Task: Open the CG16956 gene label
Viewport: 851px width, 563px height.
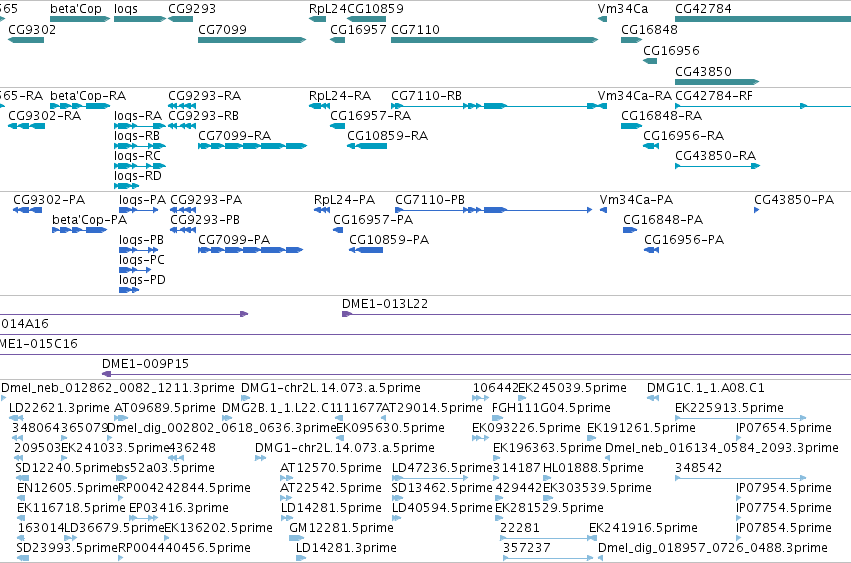Action: click(671, 50)
